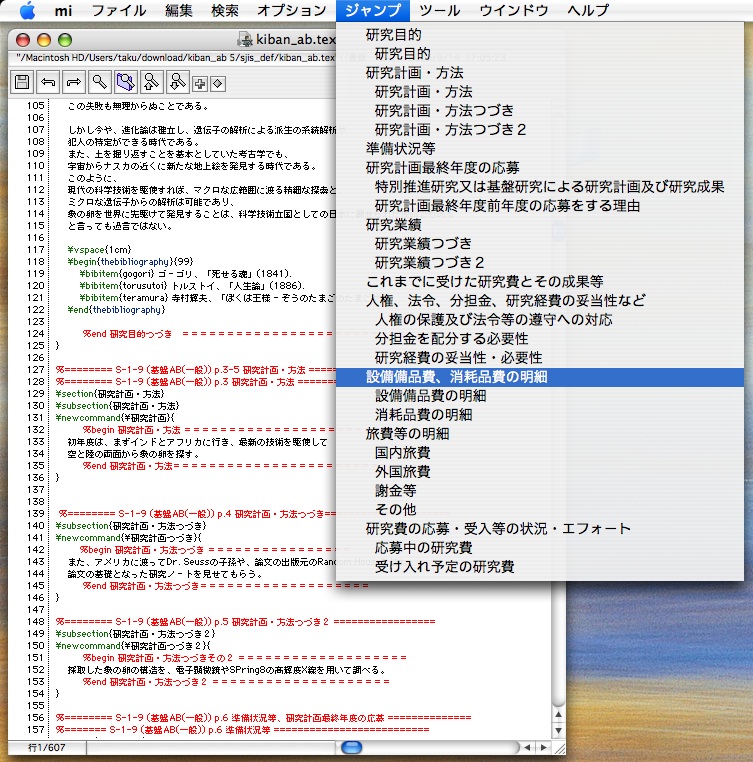
Task: Open multi-file search folder icon
Action: tap(125, 82)
